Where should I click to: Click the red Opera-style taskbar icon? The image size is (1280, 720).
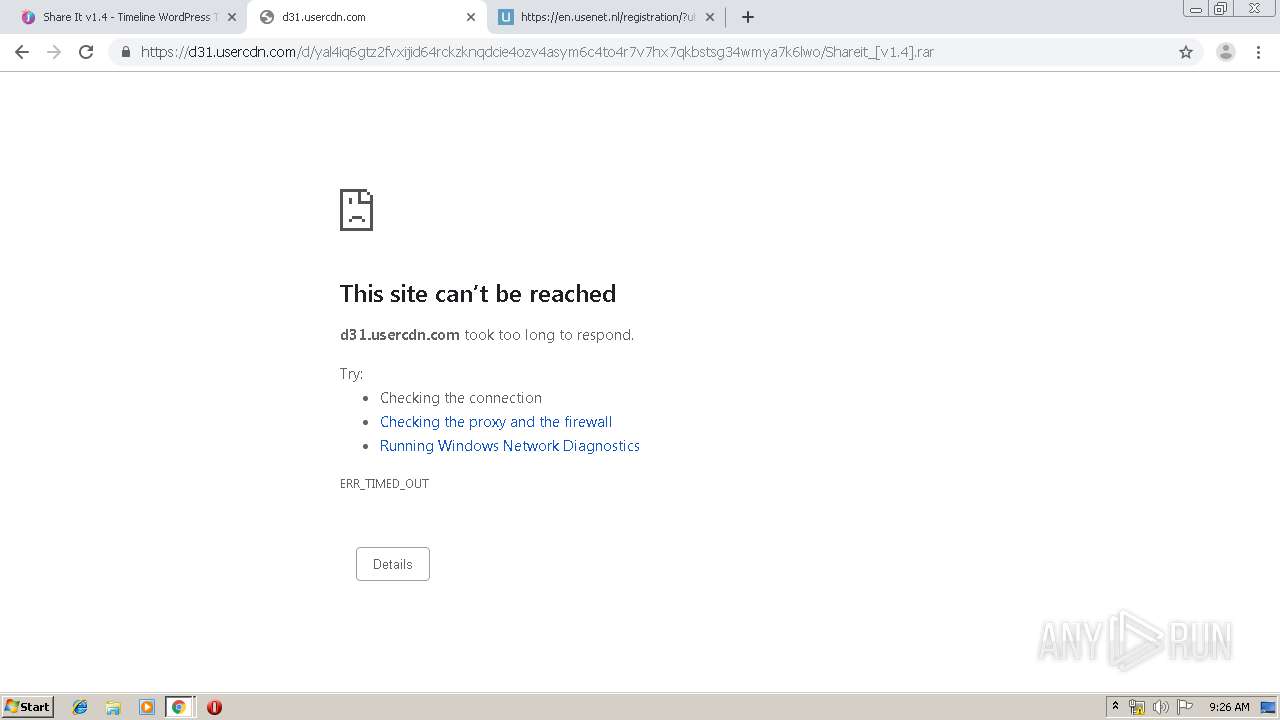coord(214,707)
